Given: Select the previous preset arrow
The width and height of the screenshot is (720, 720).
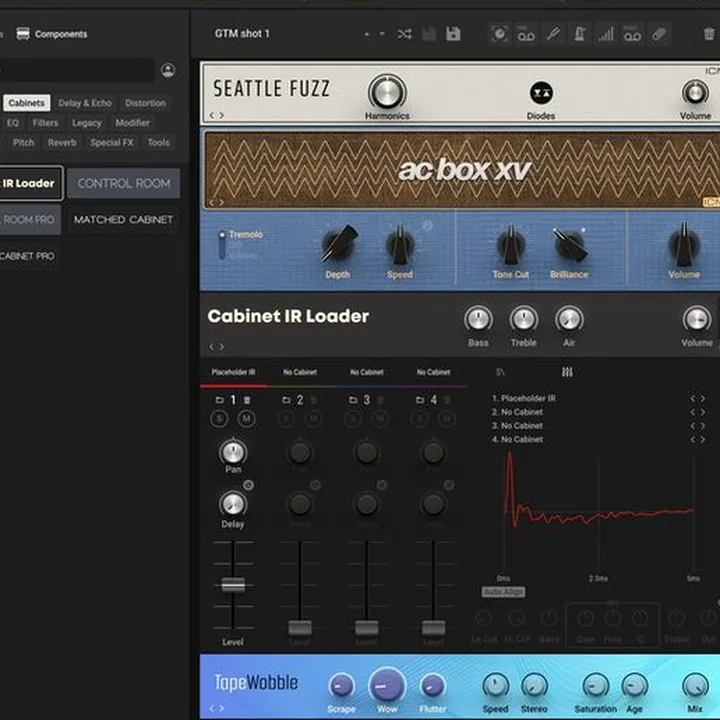Looking at the screenshot, I should (366, 34).
